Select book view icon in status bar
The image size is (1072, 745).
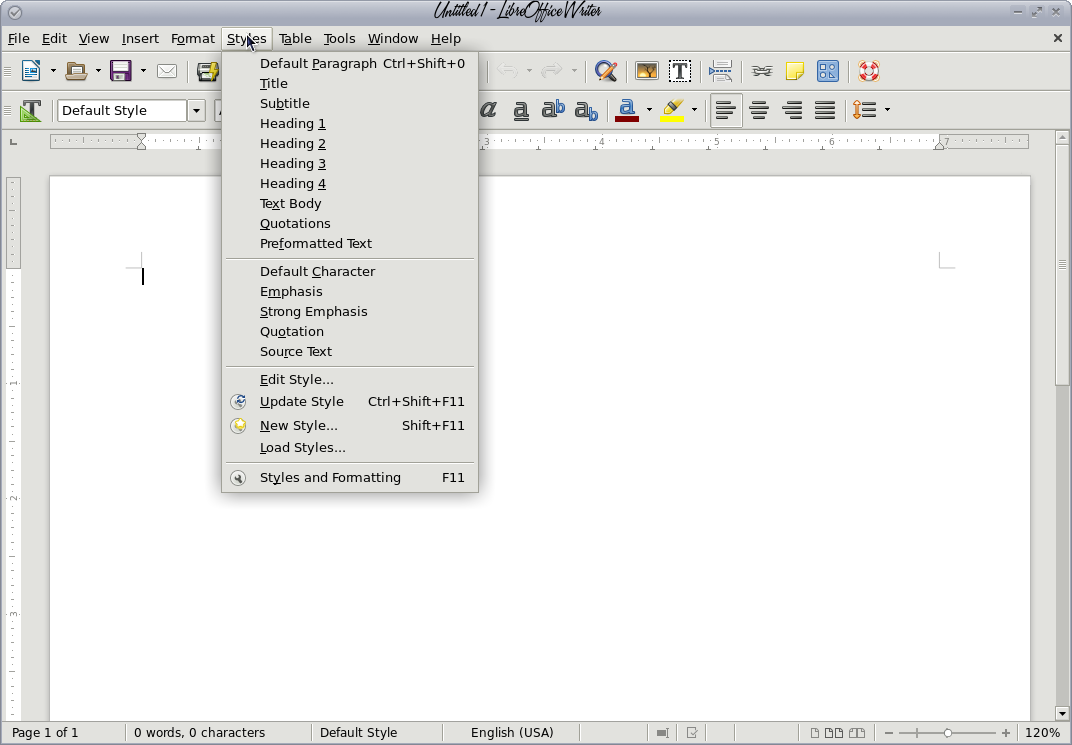[x=857, y=733]
